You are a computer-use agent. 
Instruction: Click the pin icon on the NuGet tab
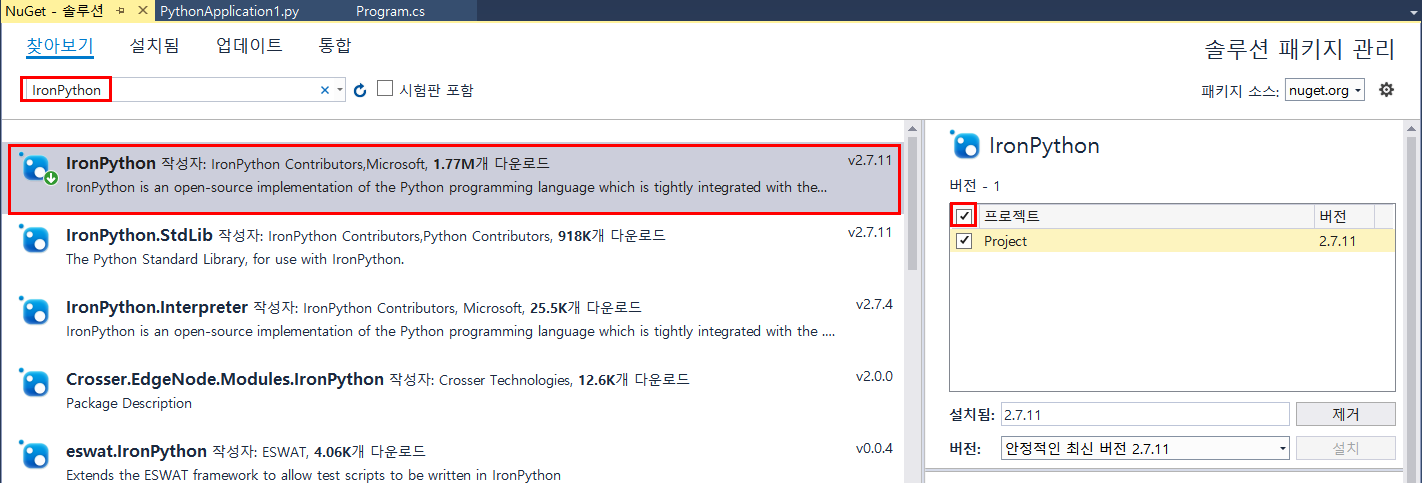coord(120,10)
